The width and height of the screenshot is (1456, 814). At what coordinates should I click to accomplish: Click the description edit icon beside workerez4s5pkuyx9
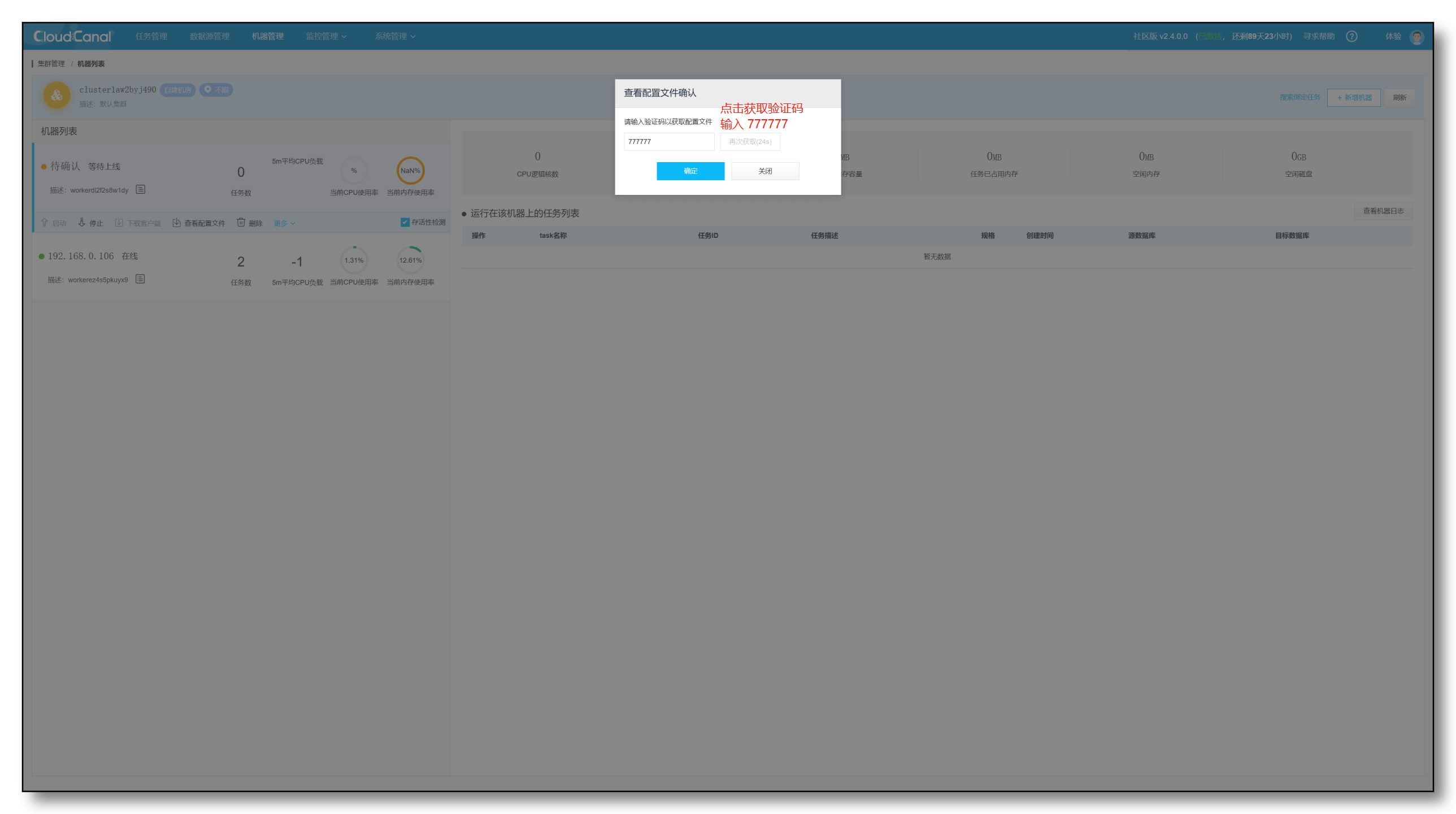coord(140,278)
